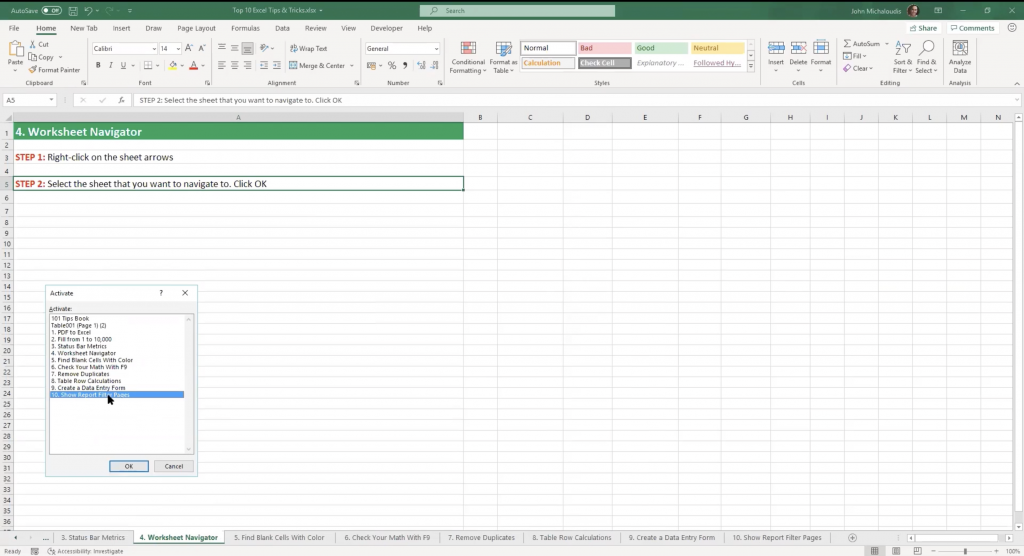The image size is (1024, 556).
Task: Enable Wrap Text
Action: tap(308, 48)
